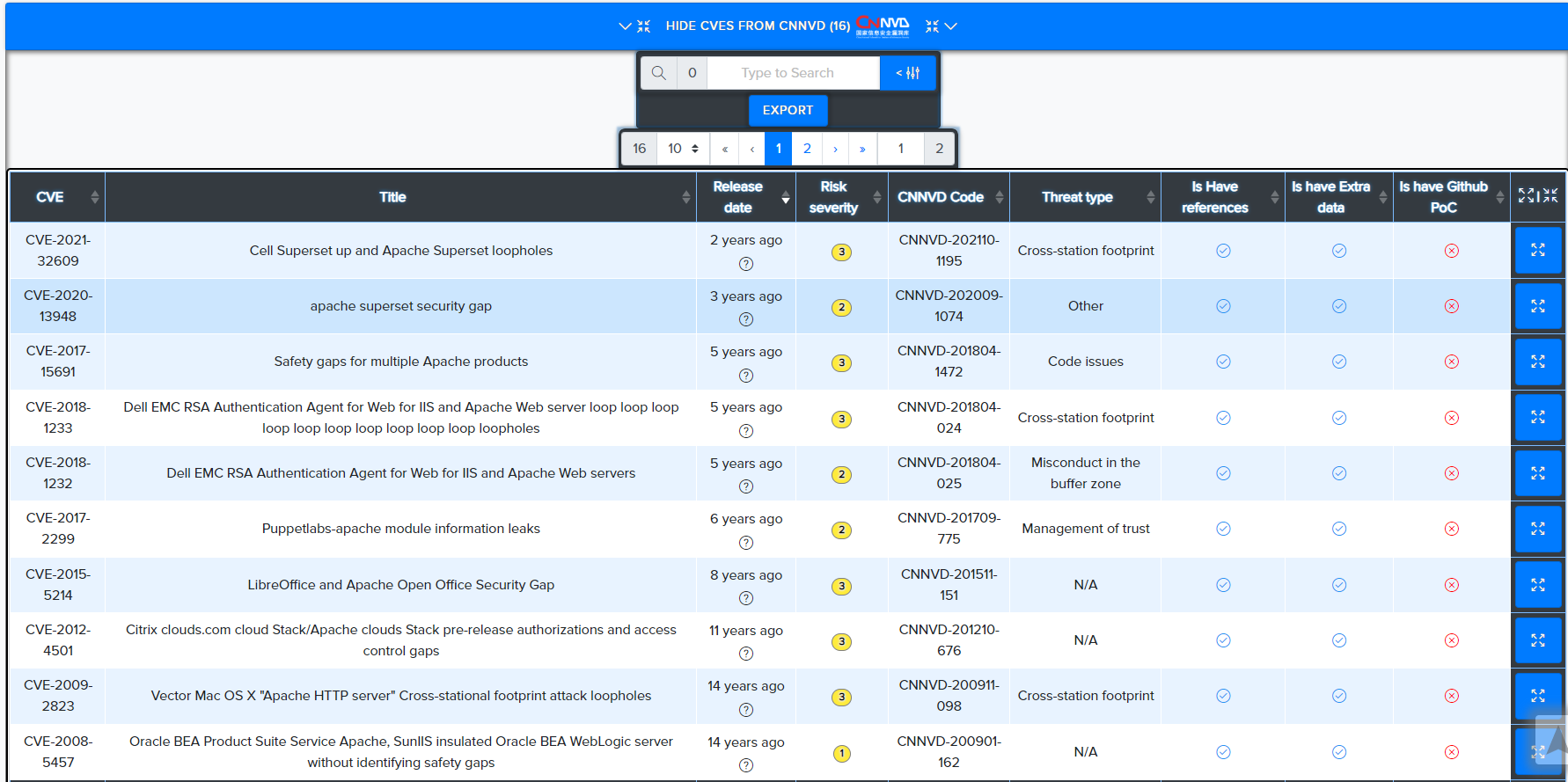
Task: Click help icon under '8 years ago'
Action: (x=746, y=598)
